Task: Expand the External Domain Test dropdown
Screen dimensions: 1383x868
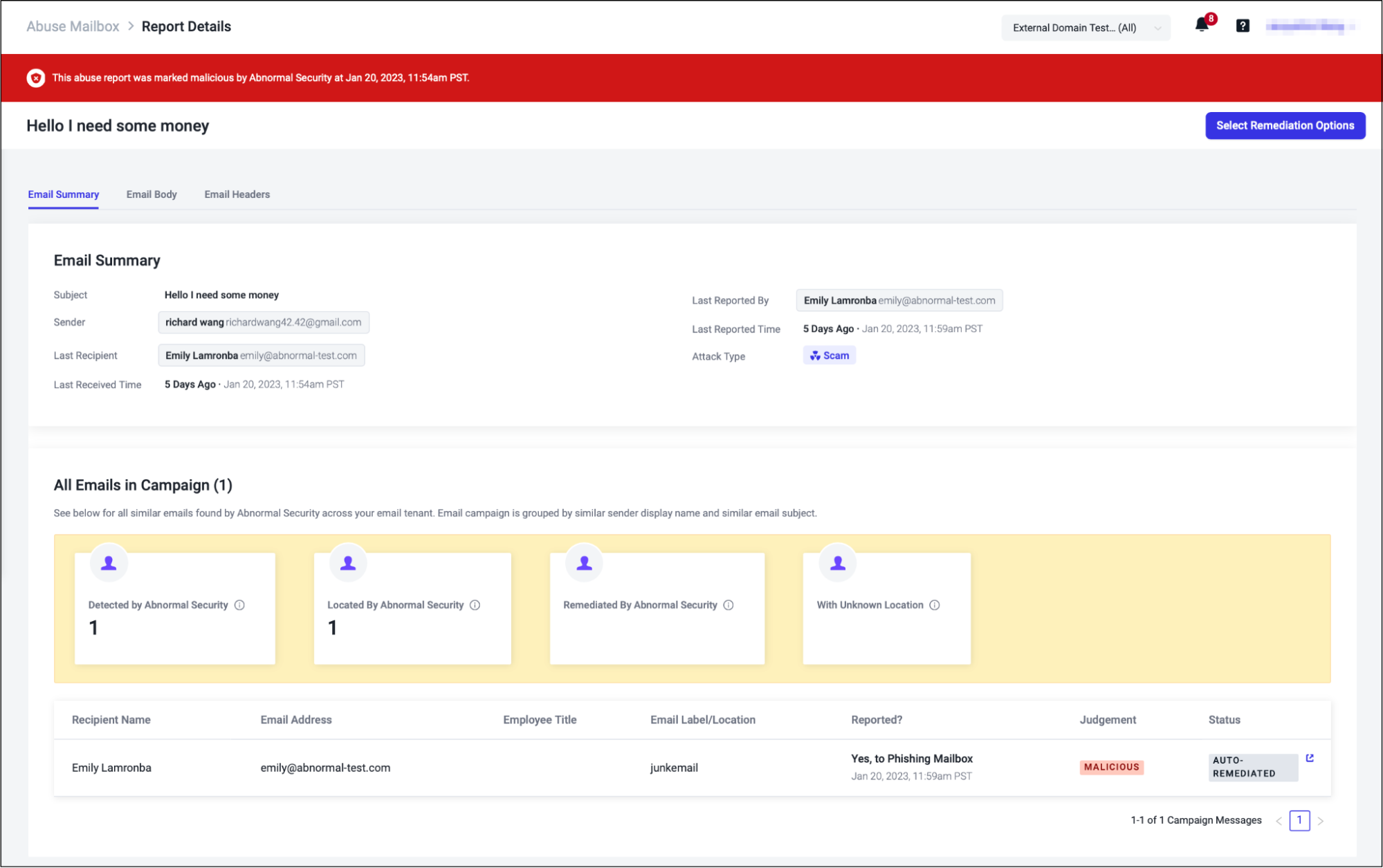Action: [x=1085, y=28]
